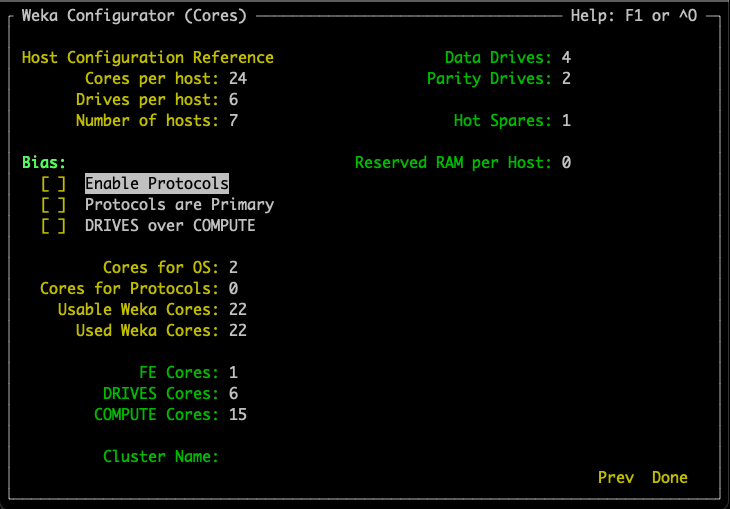
Task: Select the COMPUTE Cores value
Action: [237, 415]
